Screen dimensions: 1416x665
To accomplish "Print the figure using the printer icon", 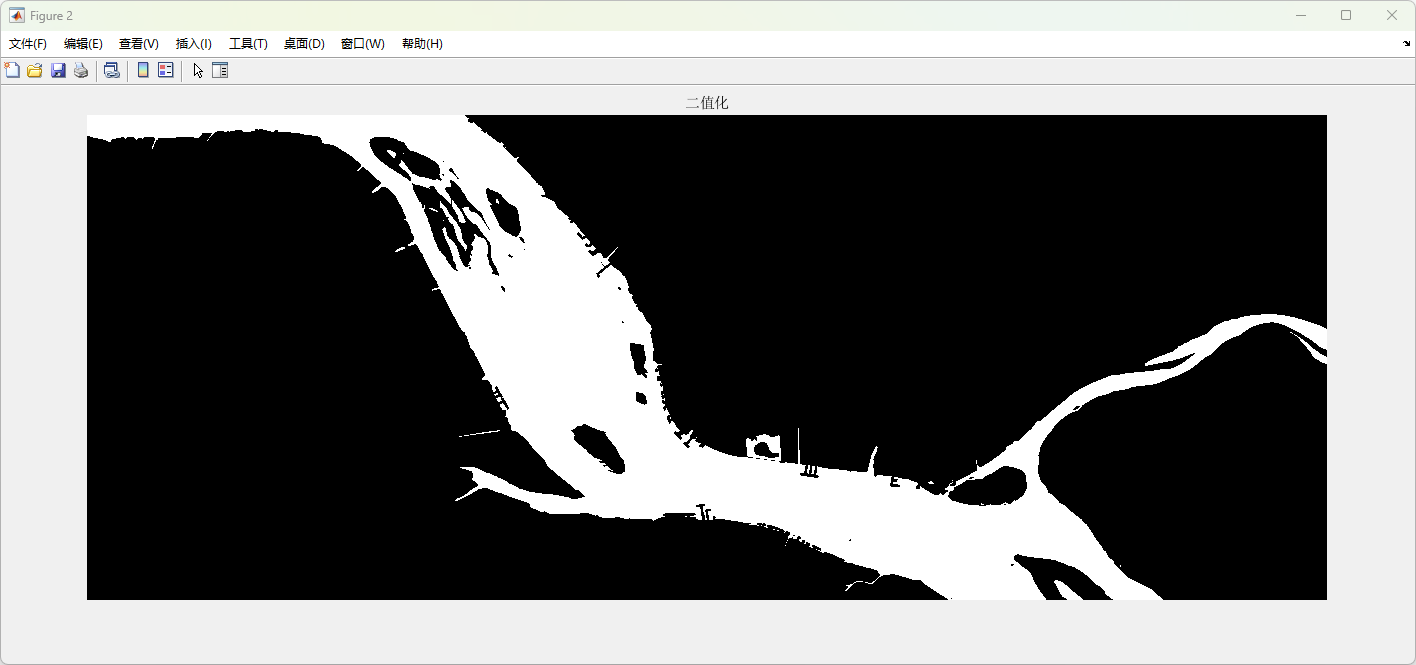I will pyautogui.click(x=81, y=70).
